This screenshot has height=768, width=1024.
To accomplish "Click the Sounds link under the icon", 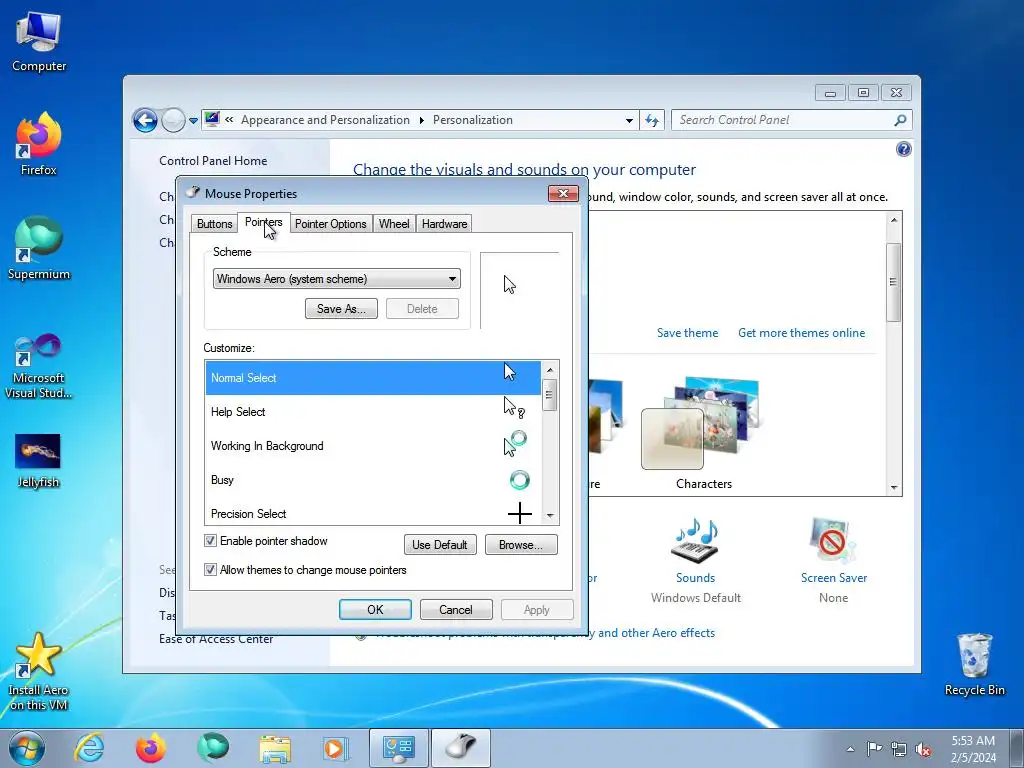I will (x=695, y=578).
